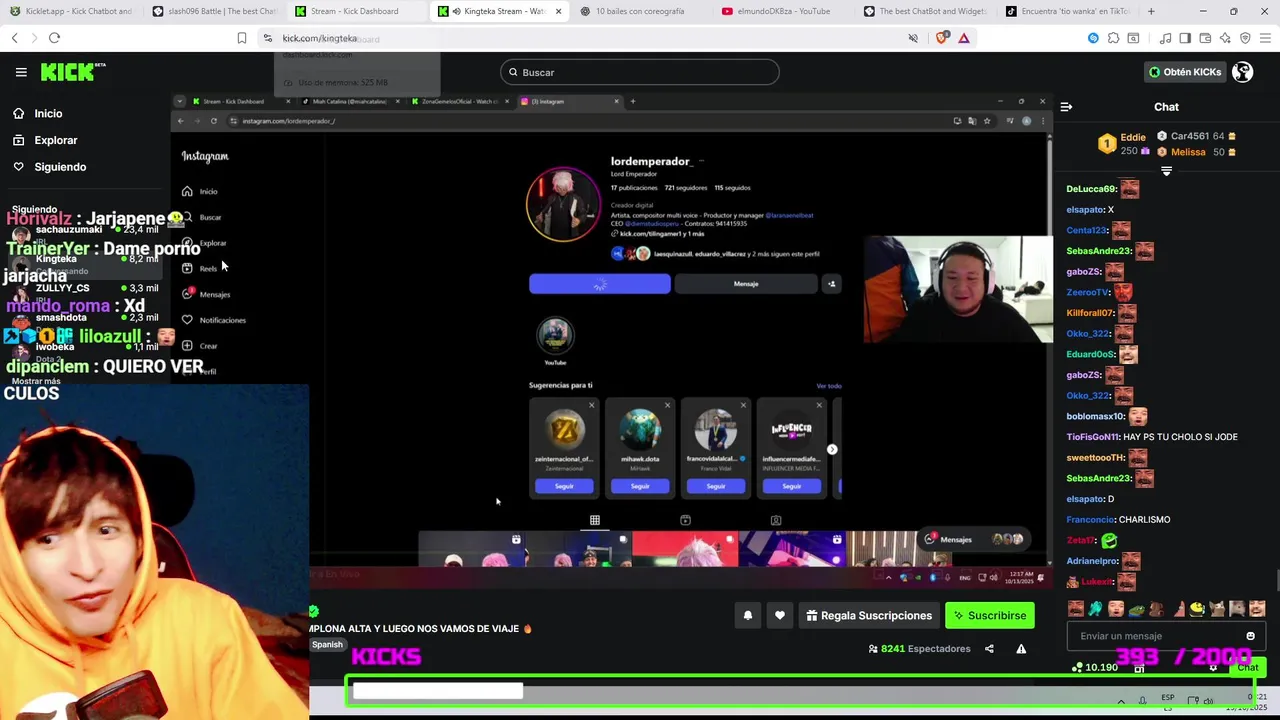Click username Franconcio in chat

(x=1090, y=520)
